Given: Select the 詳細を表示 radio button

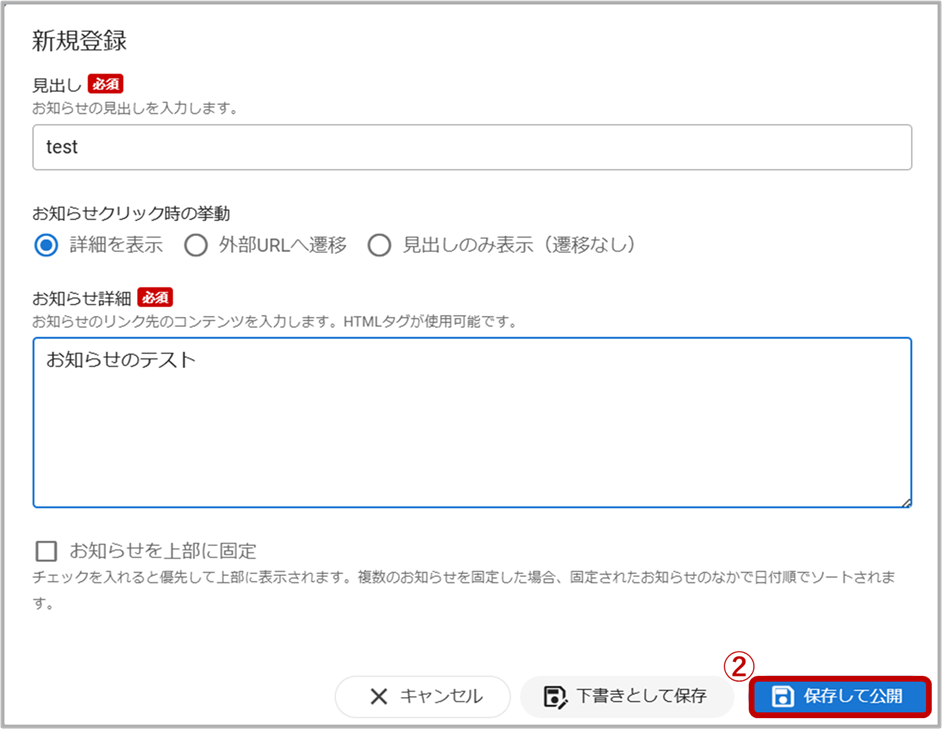Looking at the screenshot, I should [x=46, y=245].
